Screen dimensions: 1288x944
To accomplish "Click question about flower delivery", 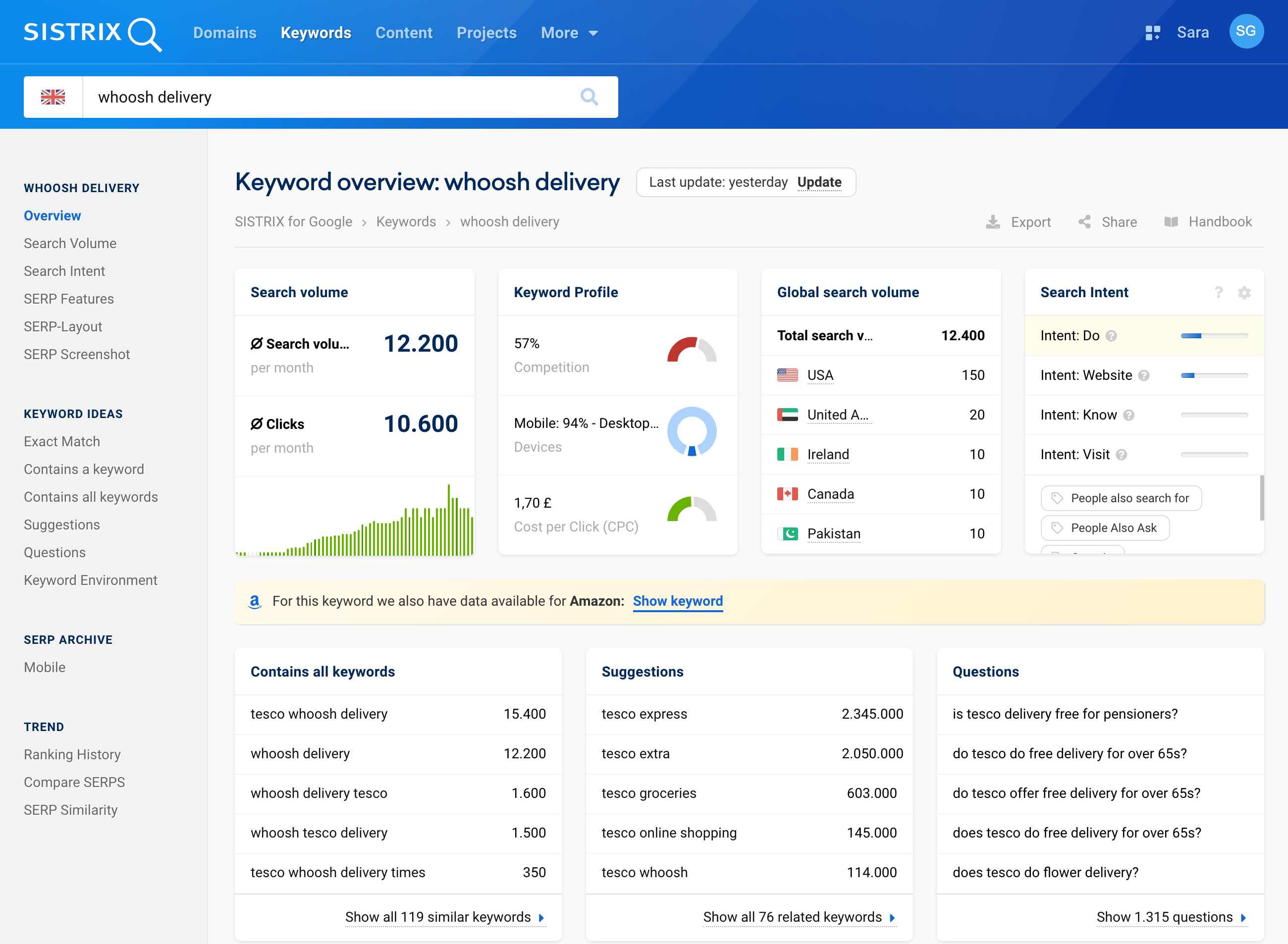I will (x=1045, y=873).
